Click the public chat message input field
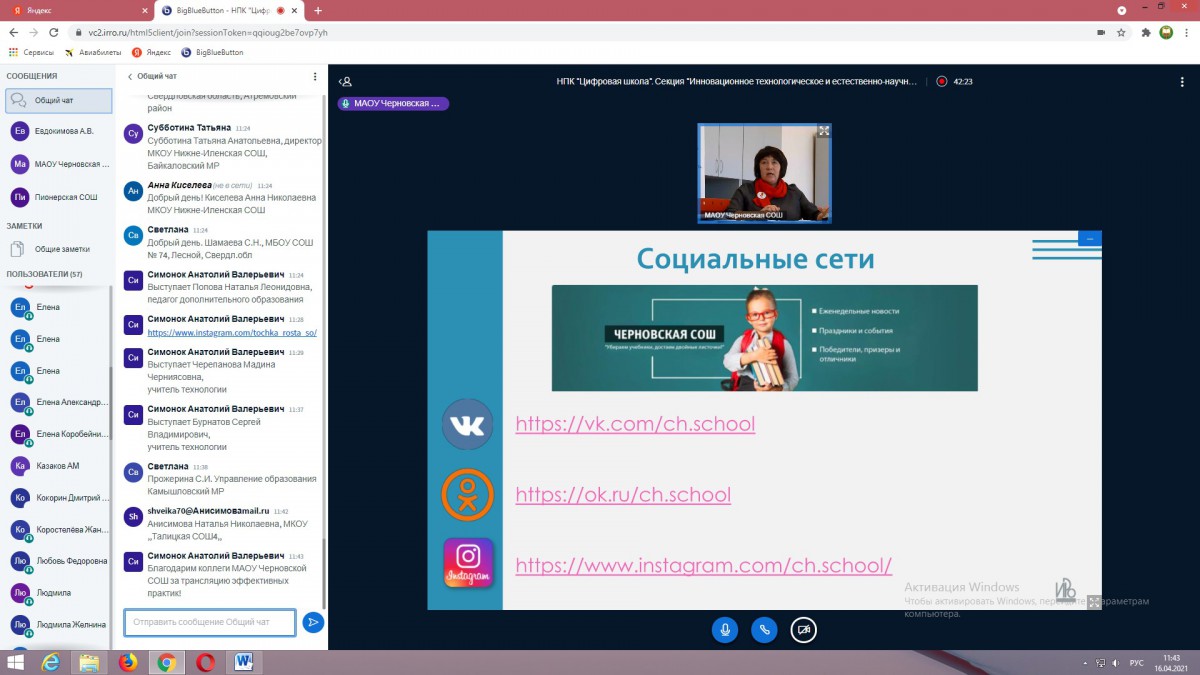 pos(210,622)
